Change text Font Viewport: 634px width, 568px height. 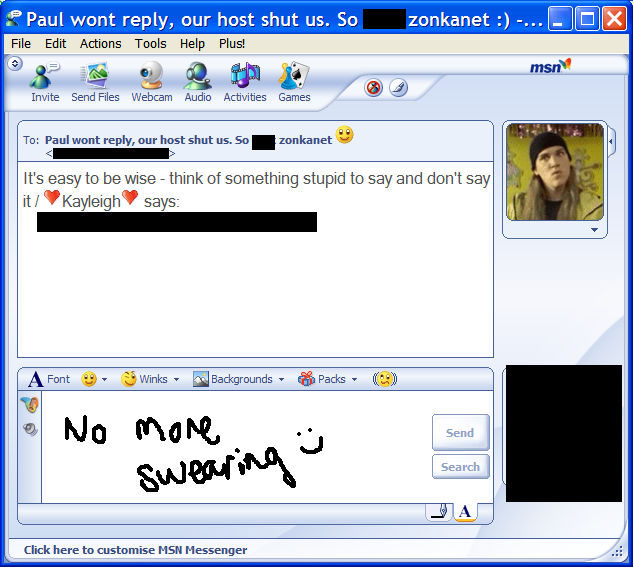point(49,379)
